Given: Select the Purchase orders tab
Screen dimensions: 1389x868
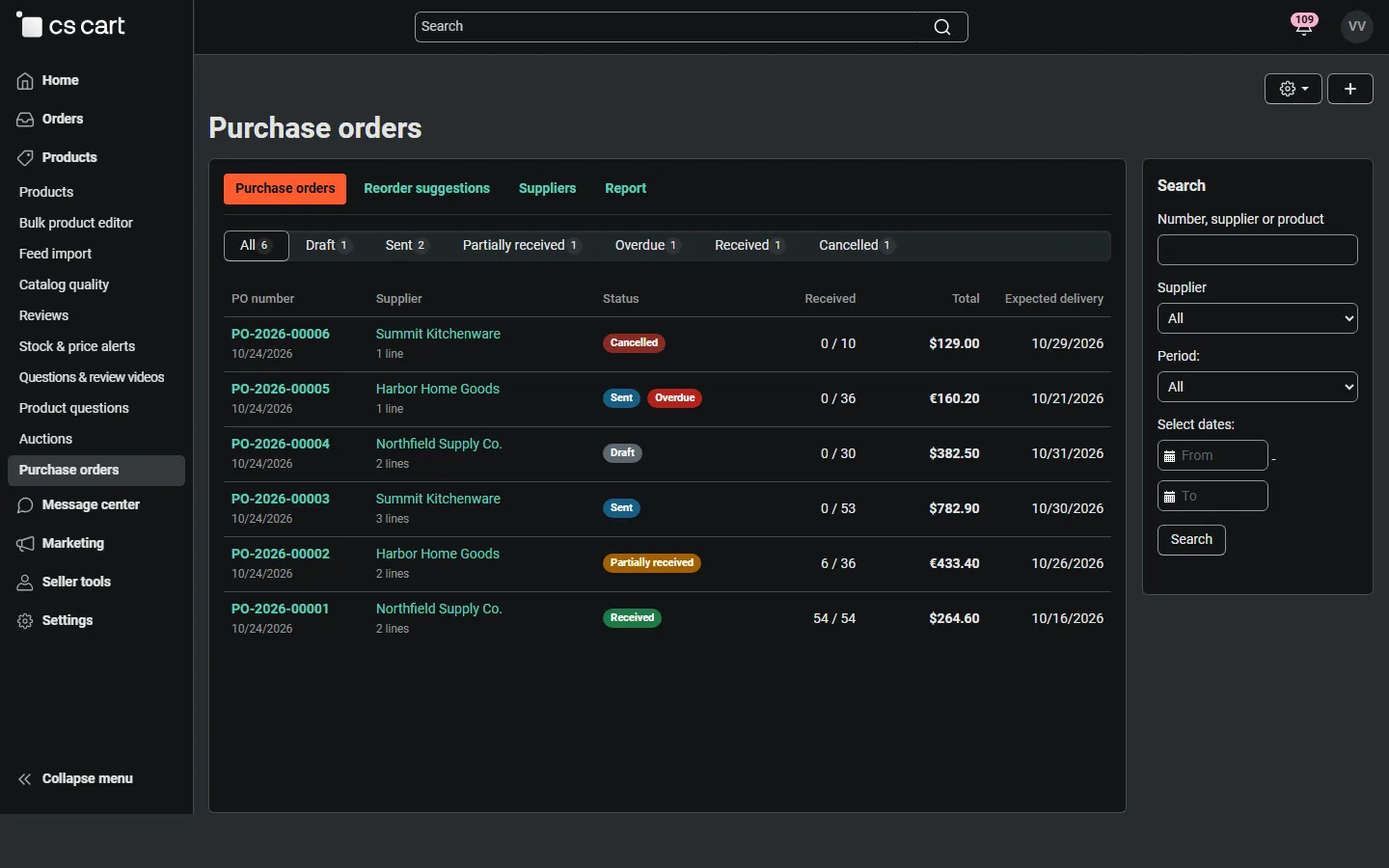Looking at the screenshot, I should [285, 189].
